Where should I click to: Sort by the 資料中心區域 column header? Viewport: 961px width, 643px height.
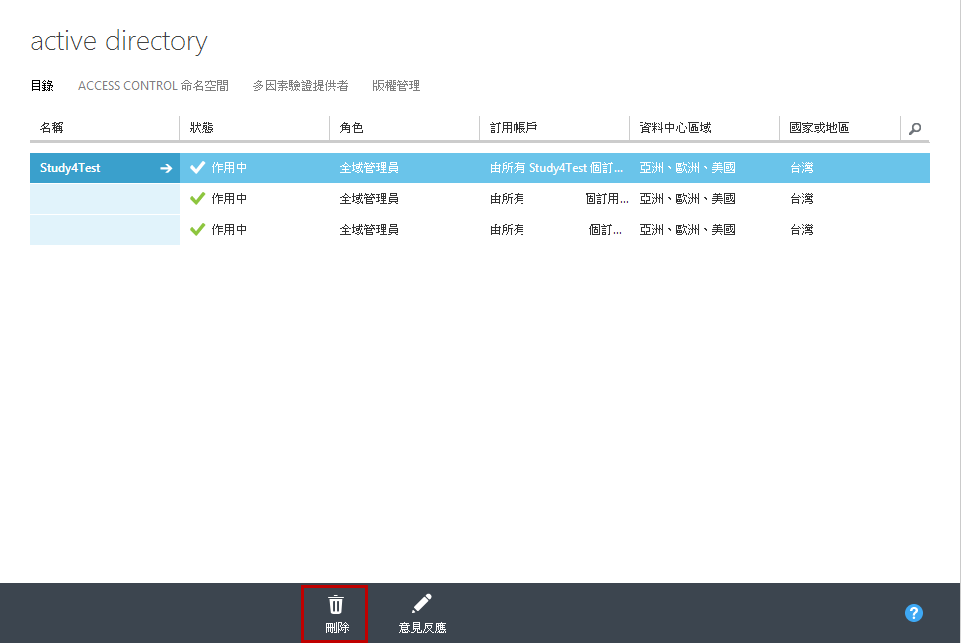[675, 127]
